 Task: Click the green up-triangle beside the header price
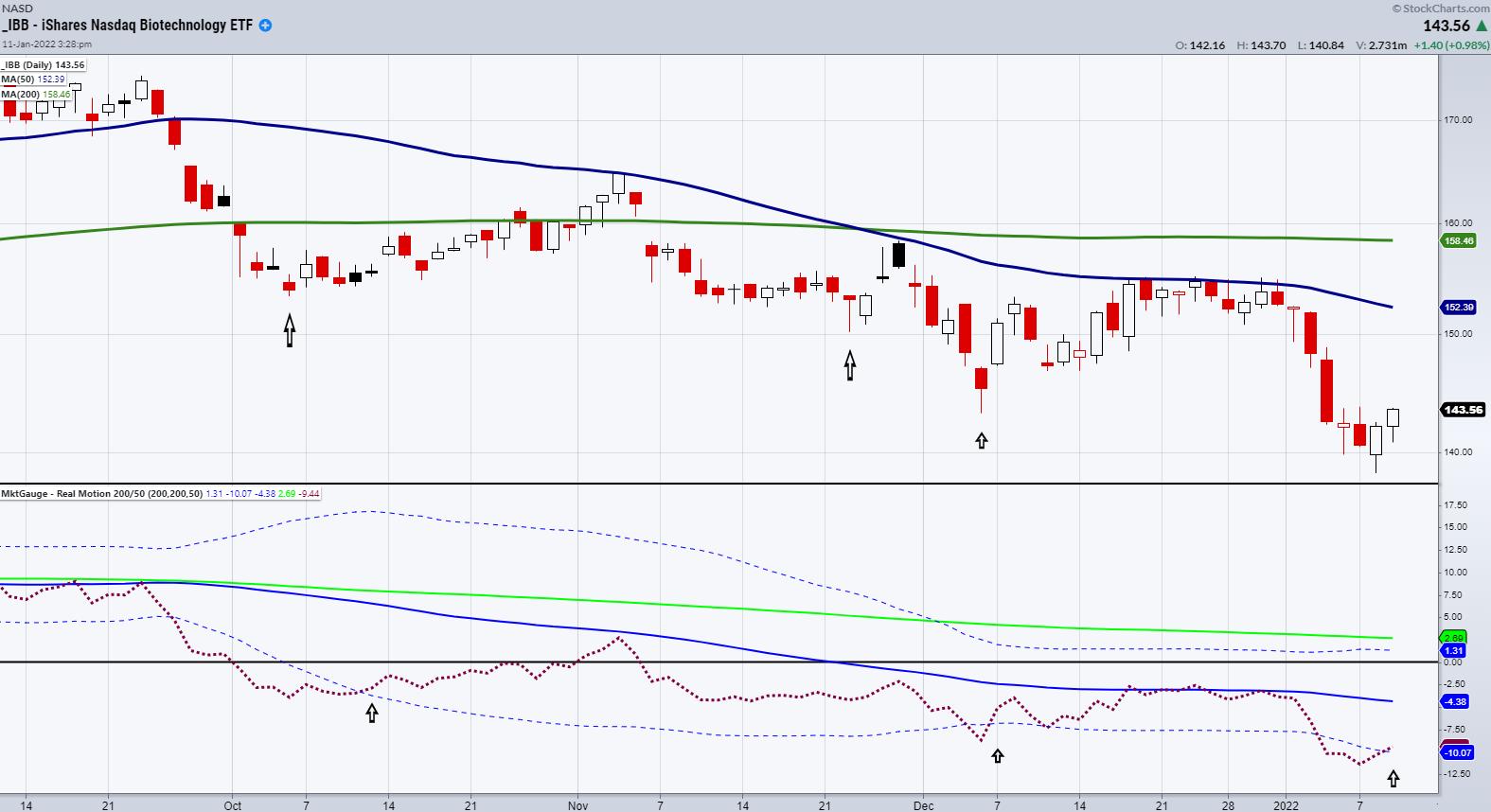tap(1482, 26)
